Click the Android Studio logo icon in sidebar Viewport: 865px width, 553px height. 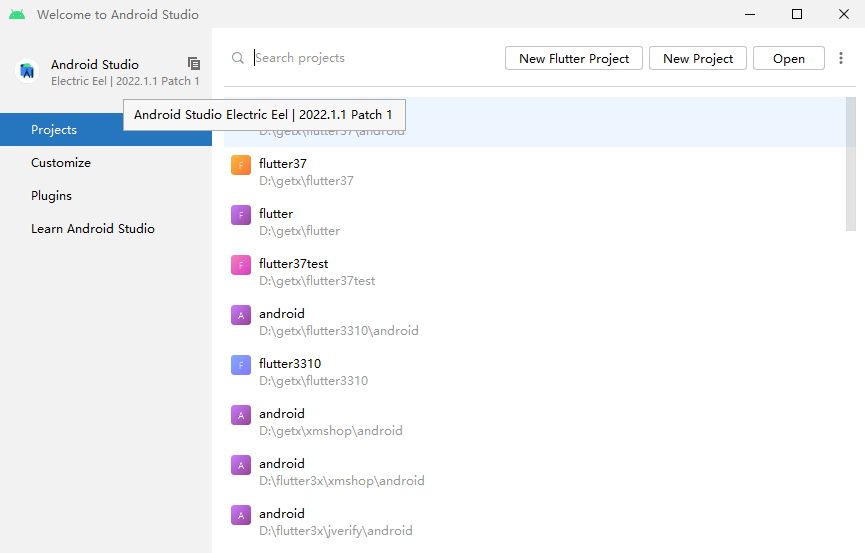(x=27, y=71)
